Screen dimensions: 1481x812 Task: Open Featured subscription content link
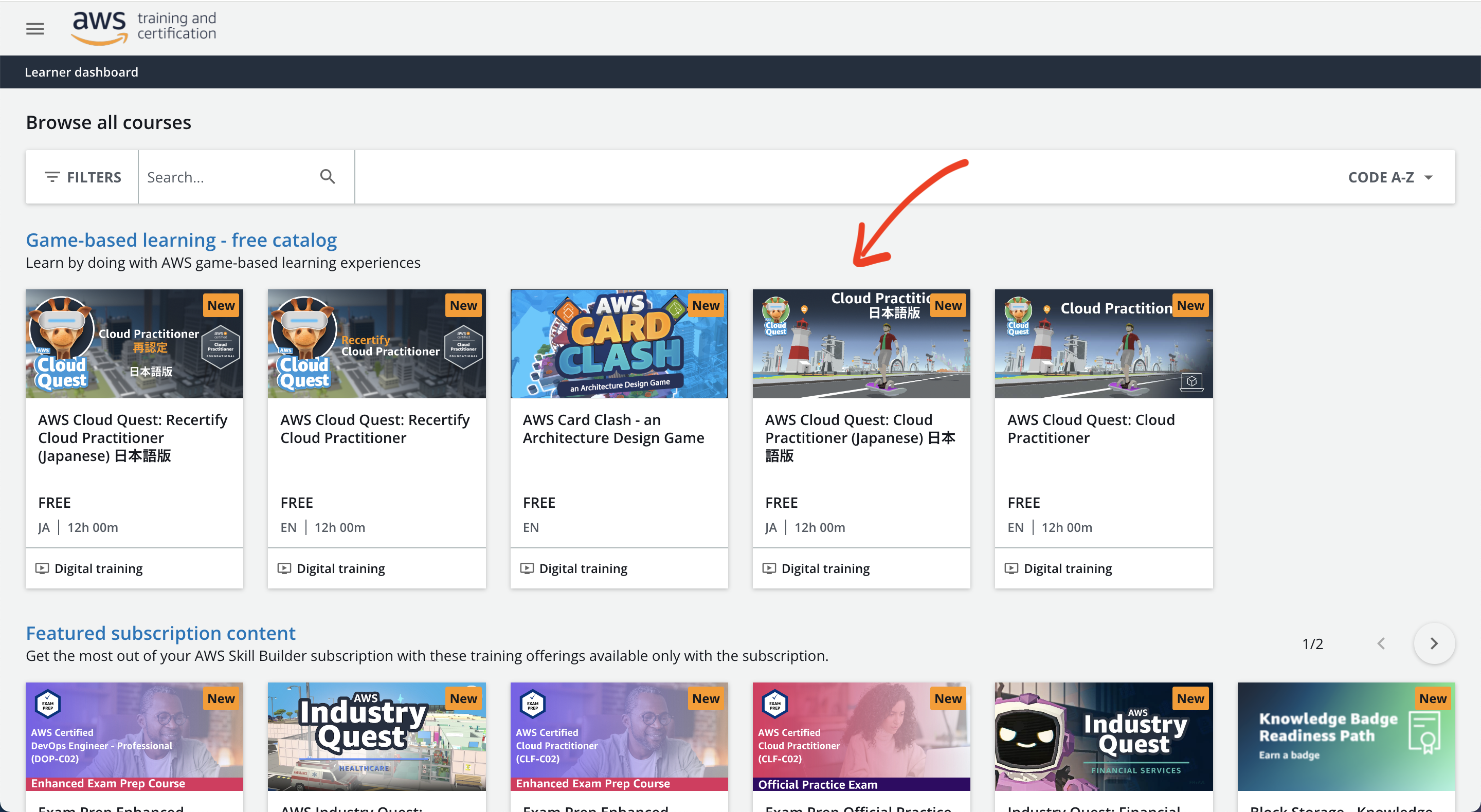point(160,633)
